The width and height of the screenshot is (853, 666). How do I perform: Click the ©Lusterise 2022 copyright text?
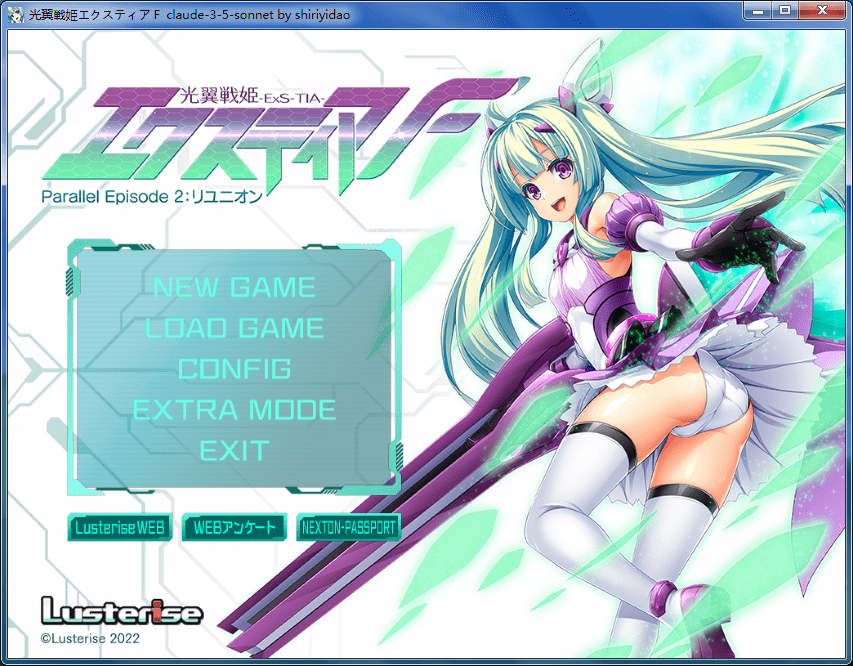[x=90, y=637]
